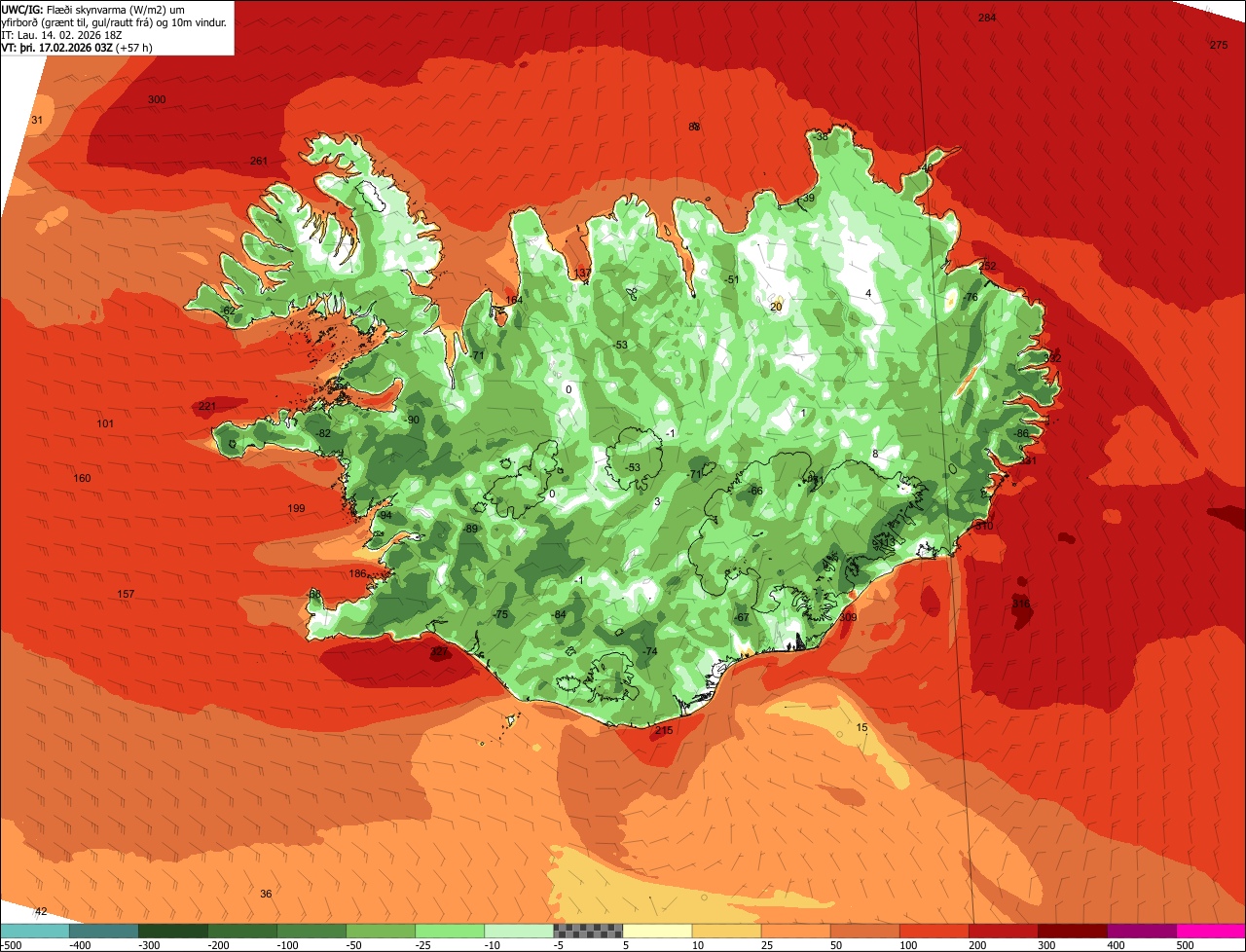This screenshot has width=1246, height=952.
Task: Click the land value '-84' in the south
Action: (x=558, y=614)
